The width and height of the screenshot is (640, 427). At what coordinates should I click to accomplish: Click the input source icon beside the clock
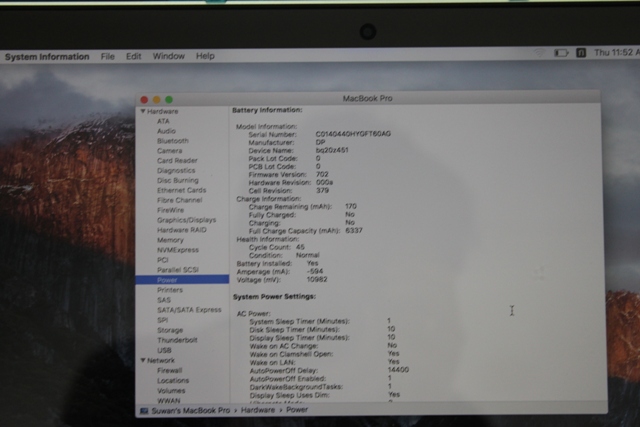(x=581, y=53)
